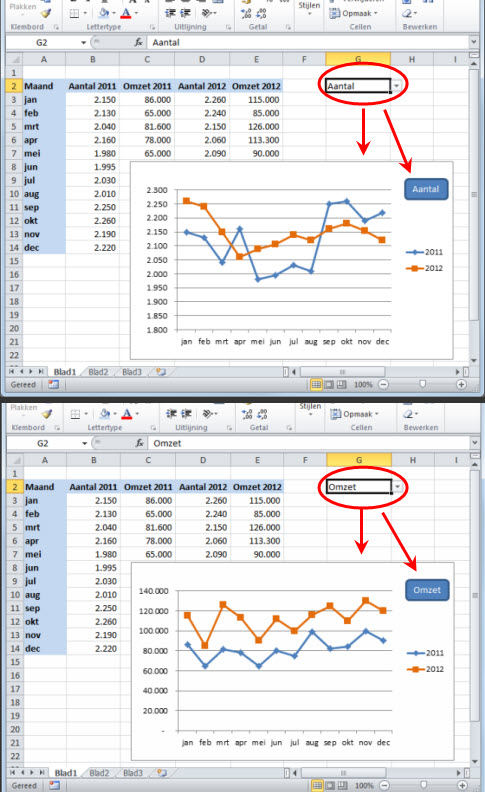Decrease decimals in bottom window Getal group

click(262, 414)
